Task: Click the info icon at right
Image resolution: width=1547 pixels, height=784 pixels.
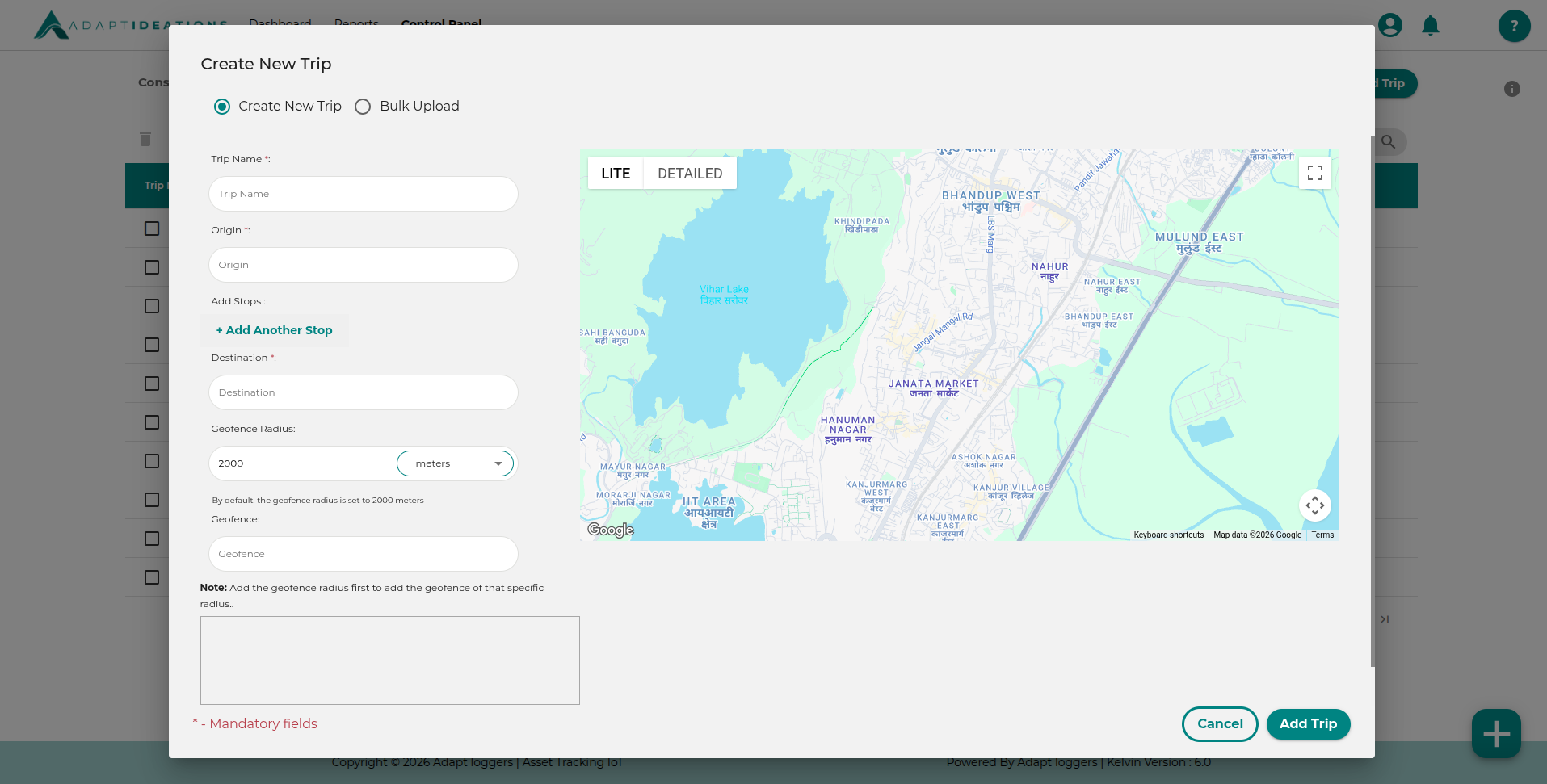Action: point(1511,89)
